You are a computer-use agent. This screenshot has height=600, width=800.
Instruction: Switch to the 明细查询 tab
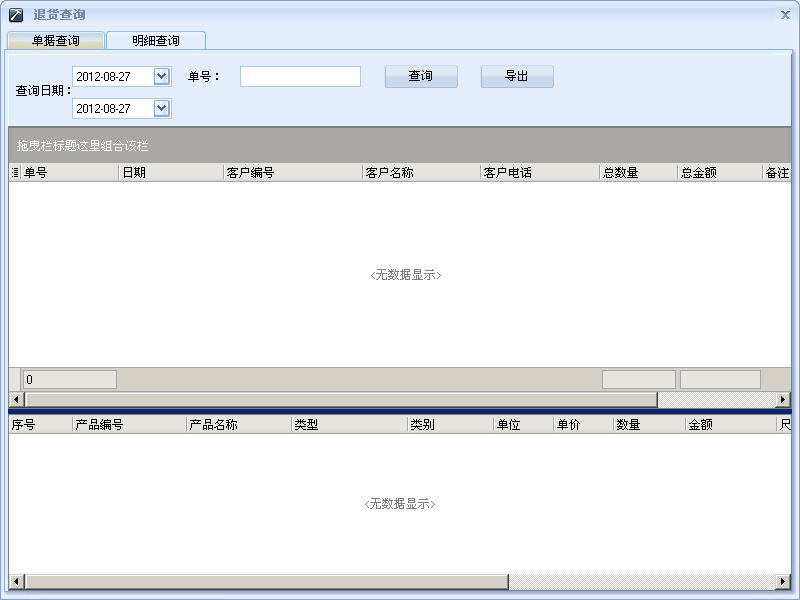click(x=156, y=40)
